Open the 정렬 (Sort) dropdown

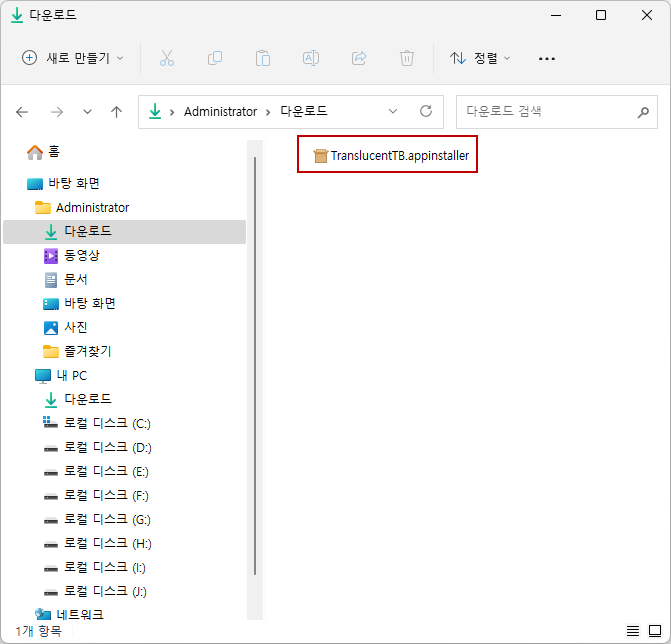tap(480, 58)
